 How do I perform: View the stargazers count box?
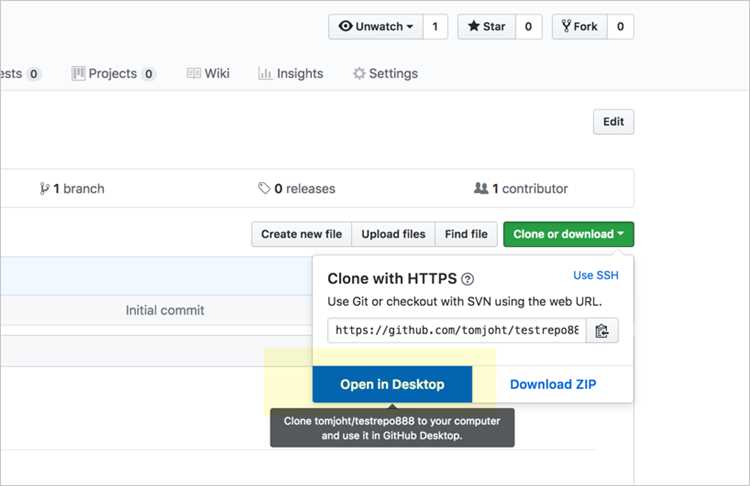pos(529,26)
